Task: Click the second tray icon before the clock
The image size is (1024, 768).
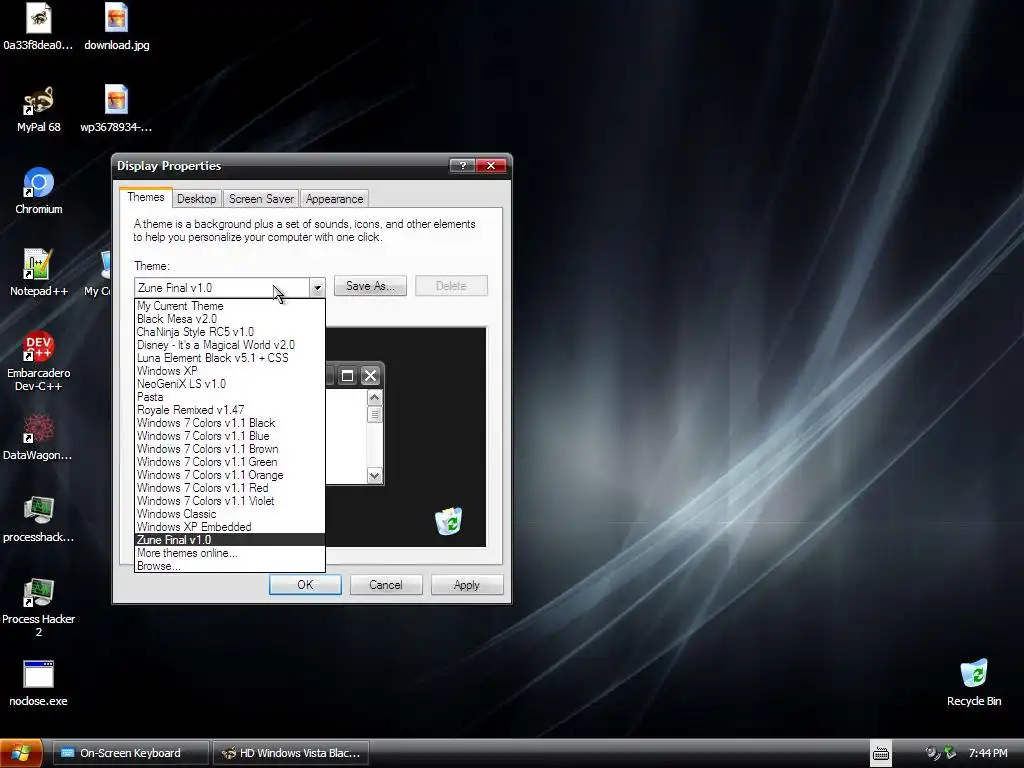Action: [950, 753]
